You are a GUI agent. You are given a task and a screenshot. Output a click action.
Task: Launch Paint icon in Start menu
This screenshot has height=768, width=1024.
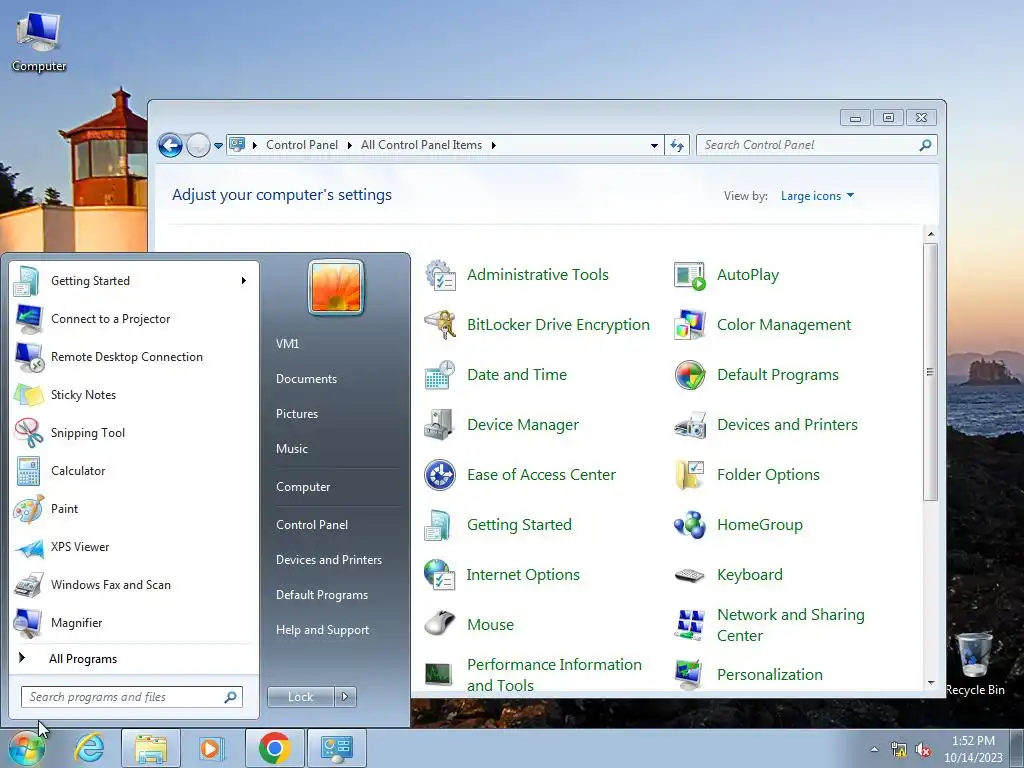click(x=28, y=509)
